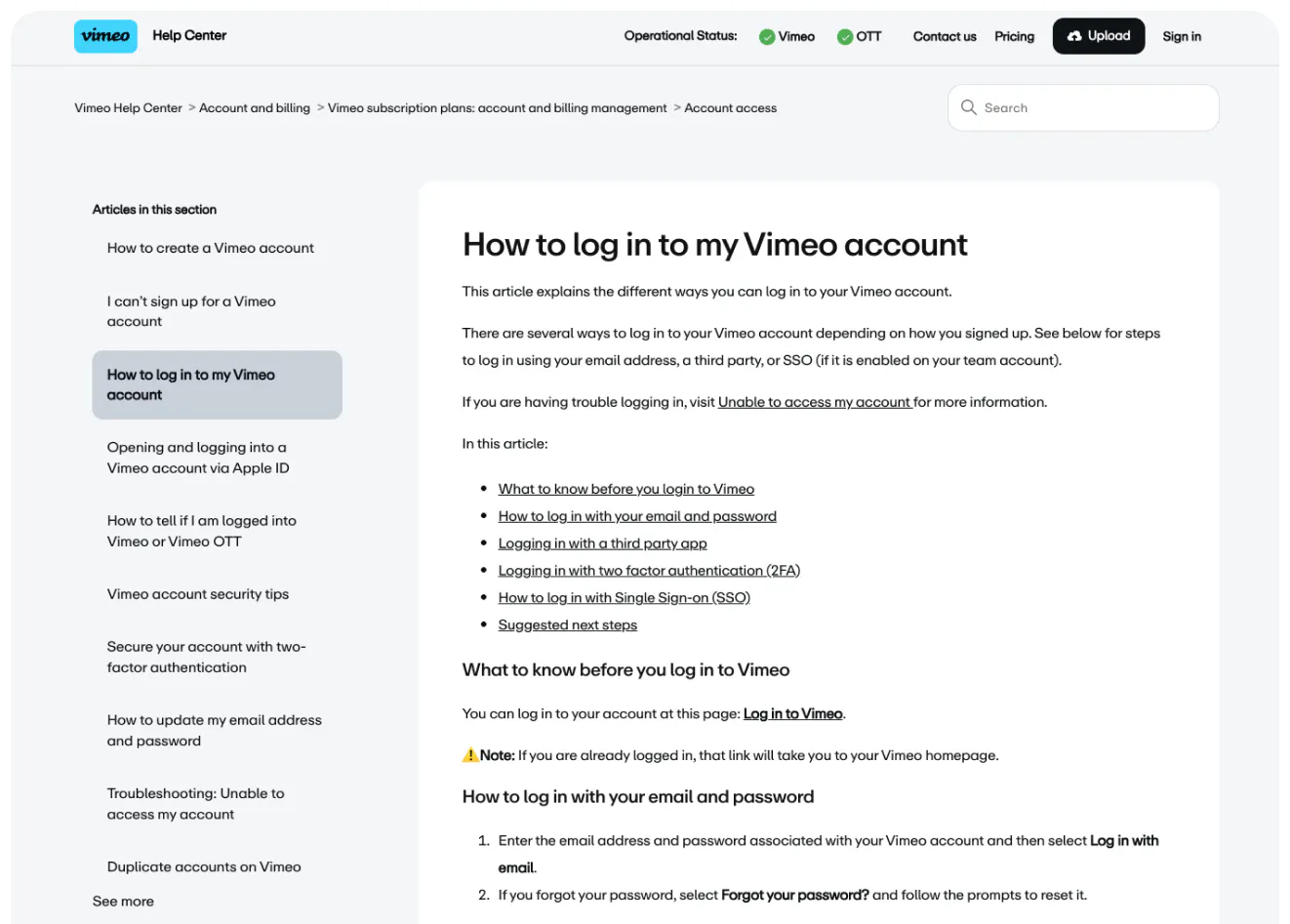Open the Upload button
Viewport: 1290px width, 924px height.
[1099, 36]
